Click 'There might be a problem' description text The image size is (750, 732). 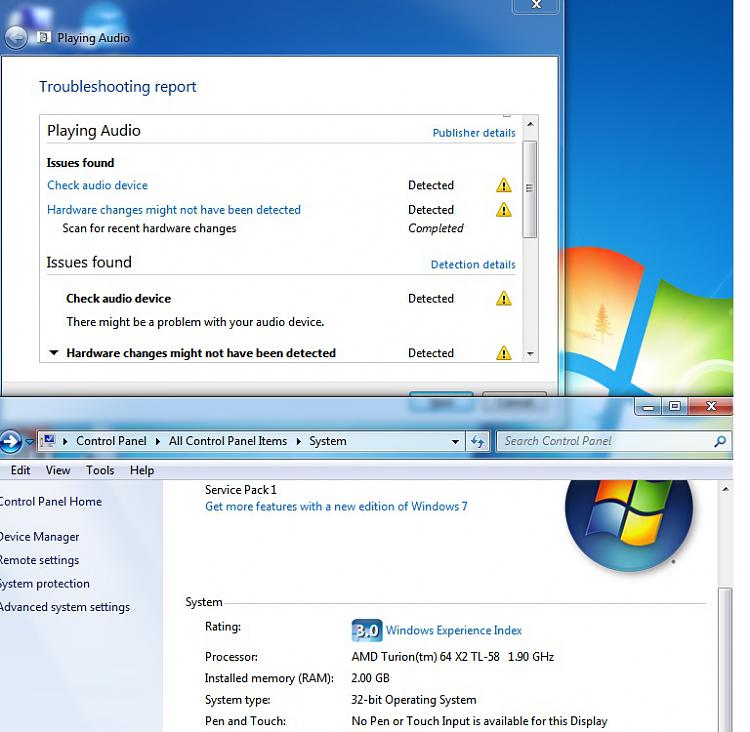click(x=196, y=322)
